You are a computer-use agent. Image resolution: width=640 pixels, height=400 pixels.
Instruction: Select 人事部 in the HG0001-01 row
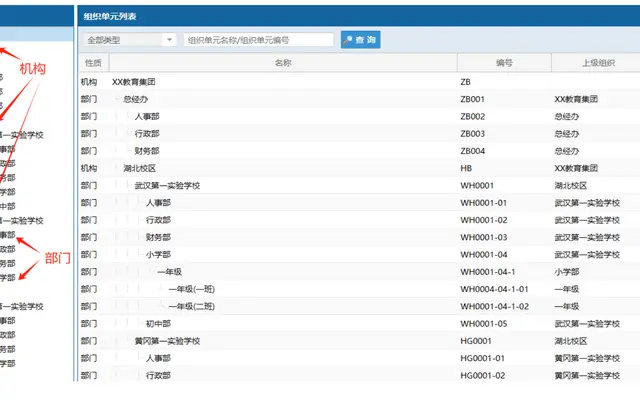[x=158, y=358]
